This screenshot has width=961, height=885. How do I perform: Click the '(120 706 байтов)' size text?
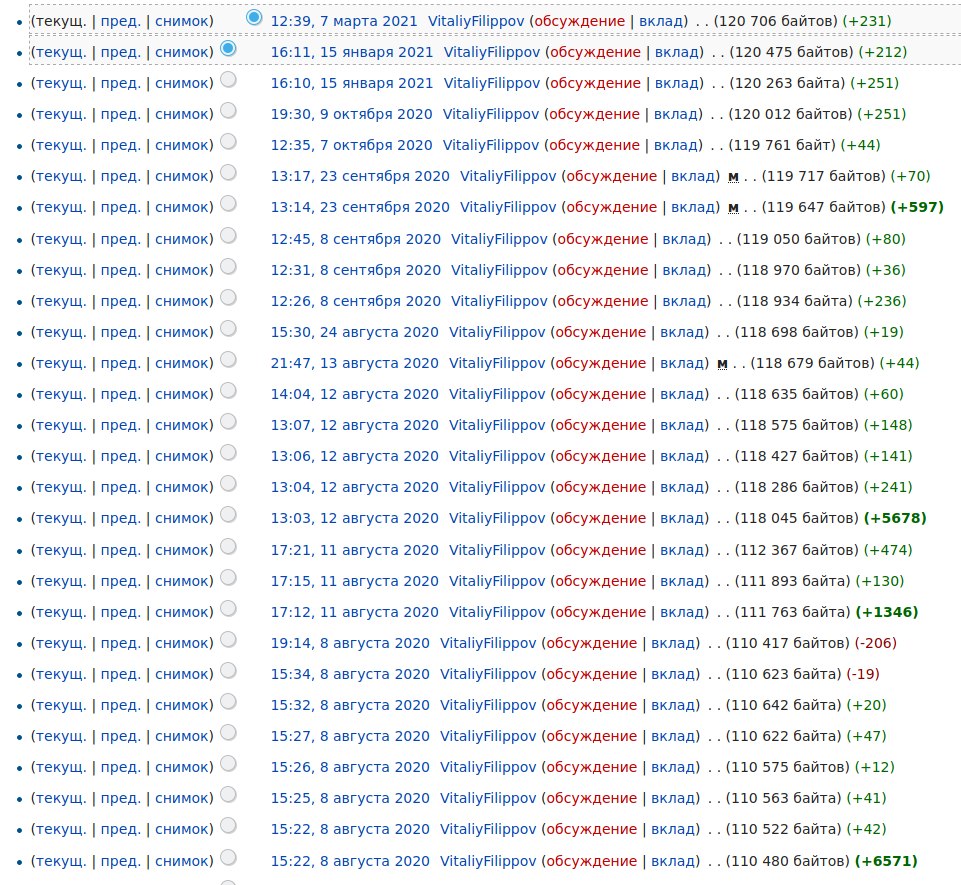[775, 21]
